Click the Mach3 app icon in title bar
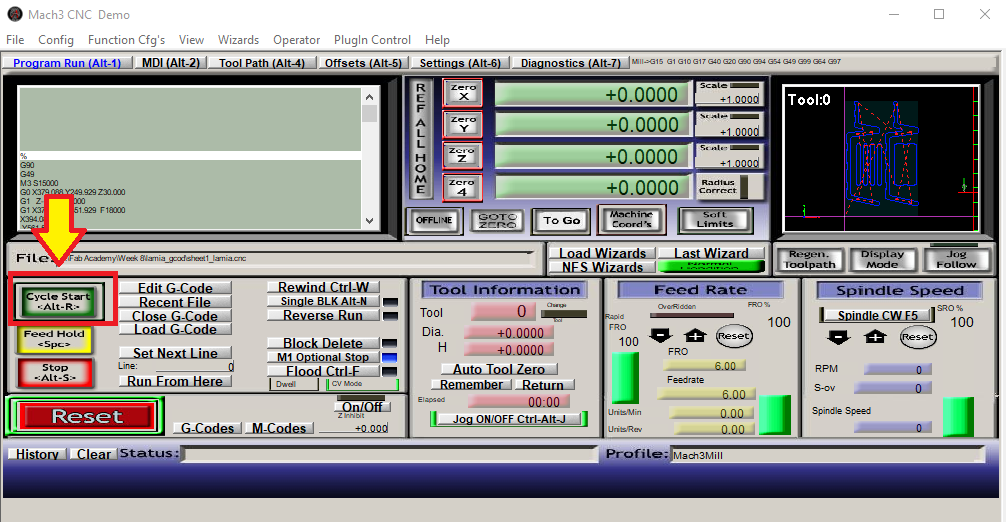This screenshot has height=522, width=1006. click(x=15, y=14)
